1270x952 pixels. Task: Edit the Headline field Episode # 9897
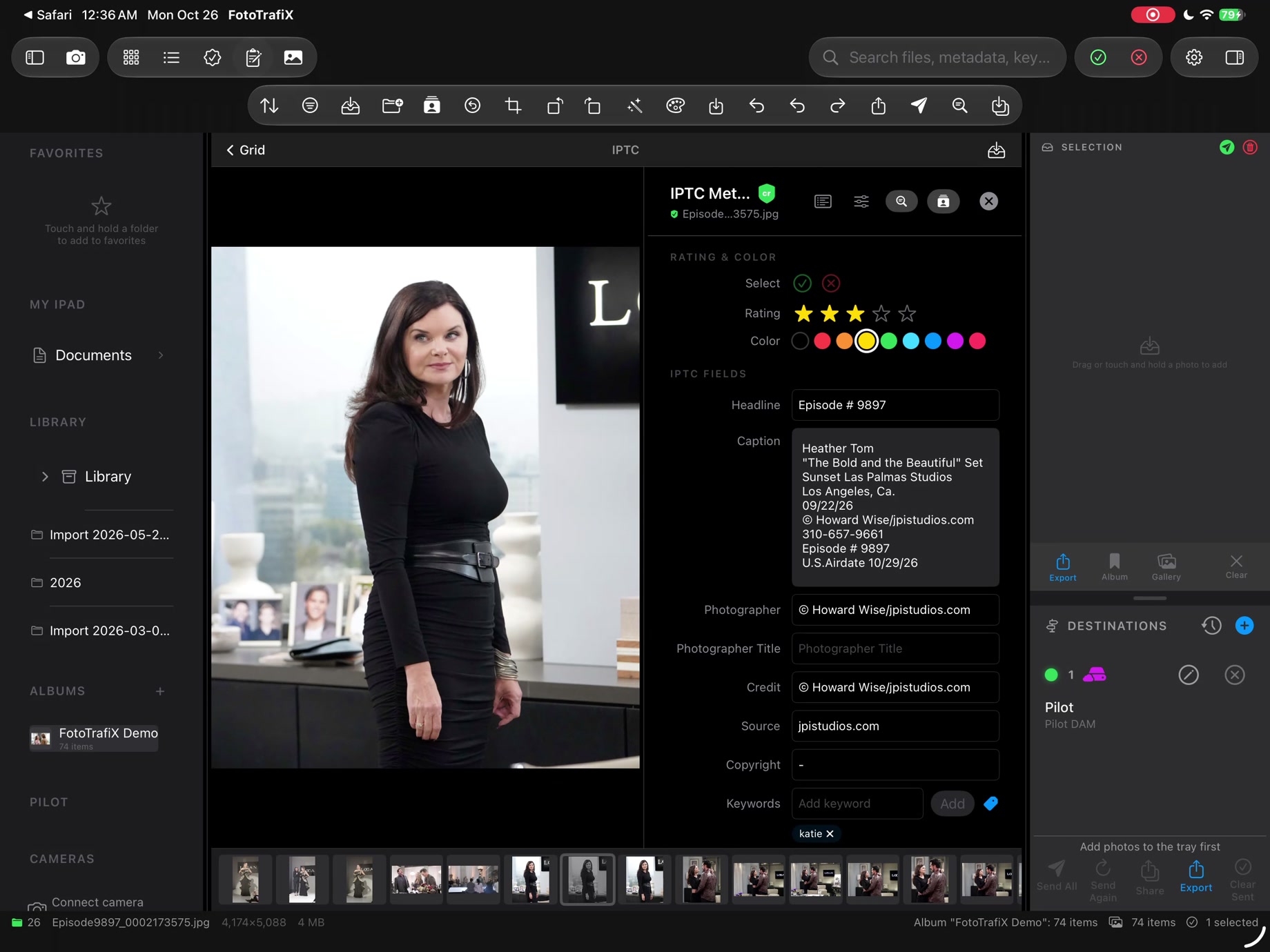(x=895, y=405)
